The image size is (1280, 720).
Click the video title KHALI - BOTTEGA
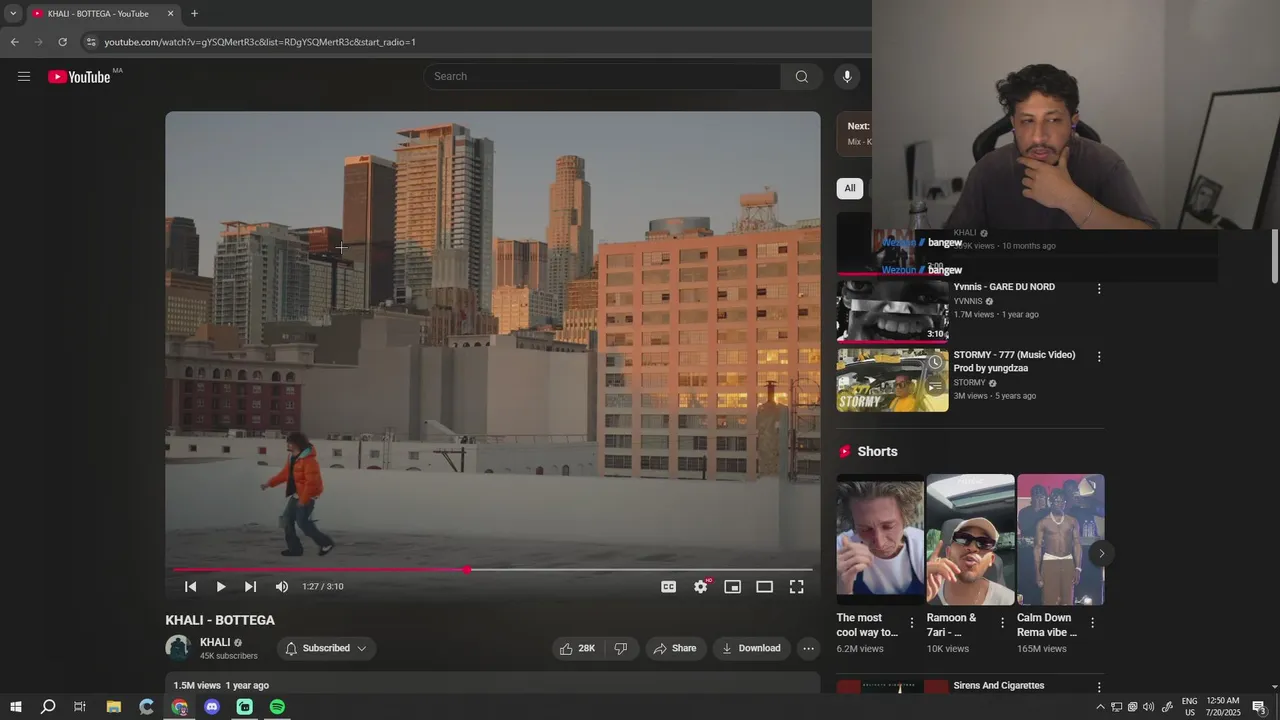220,620
